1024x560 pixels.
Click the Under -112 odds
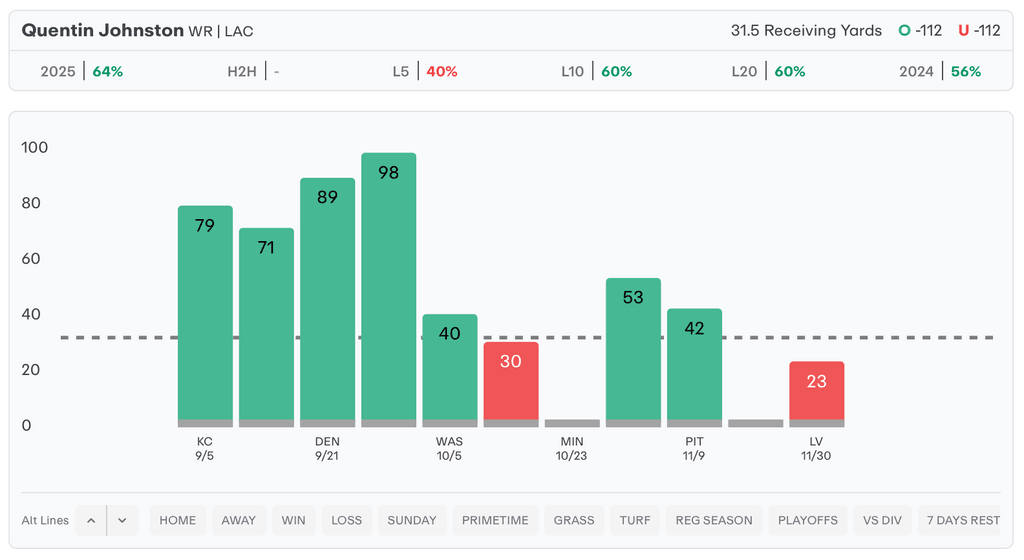tap(979, 31)
